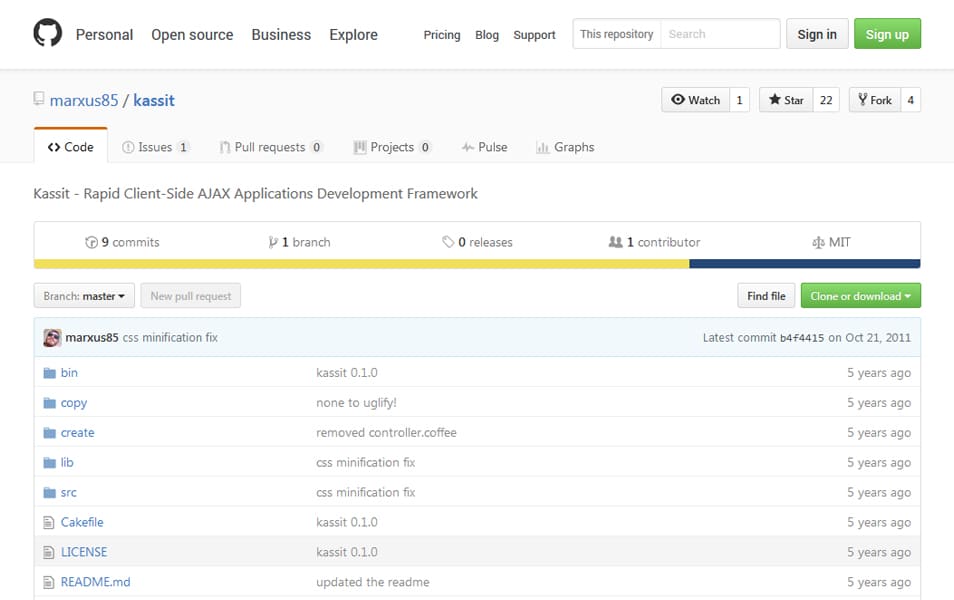Fork the kassit repository

[x=873, y=100]
